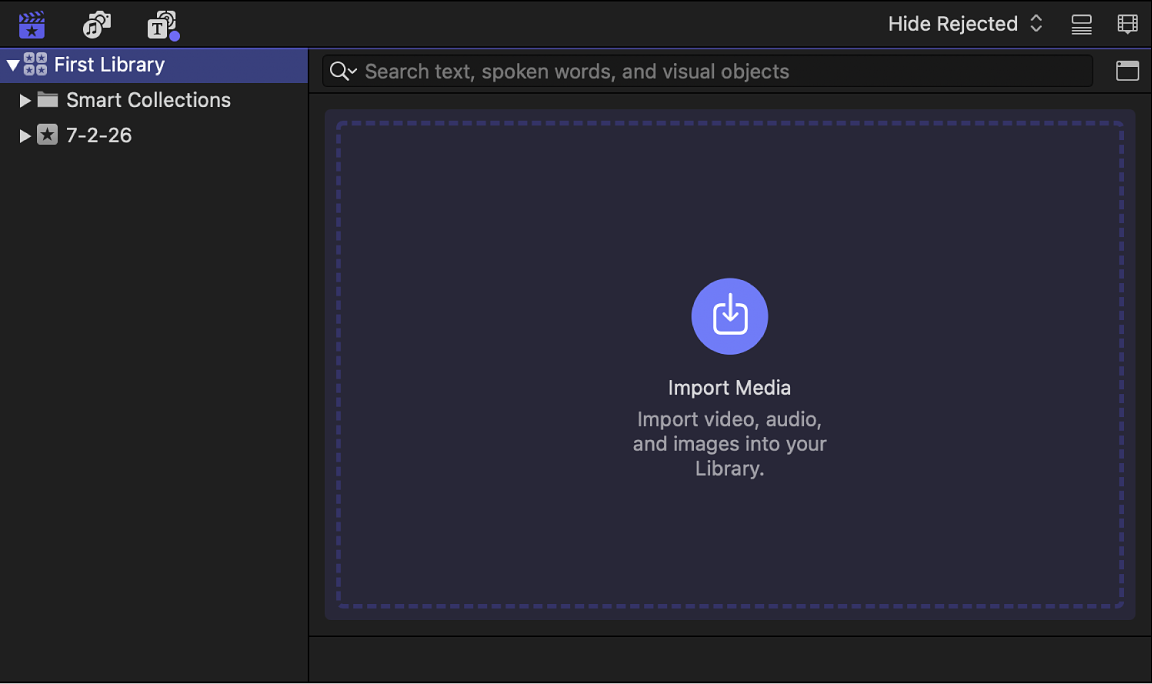The height and width of the screenshot is (684, 1152).
Task: Open the search magnifier options menu
Action: (343, 71)
